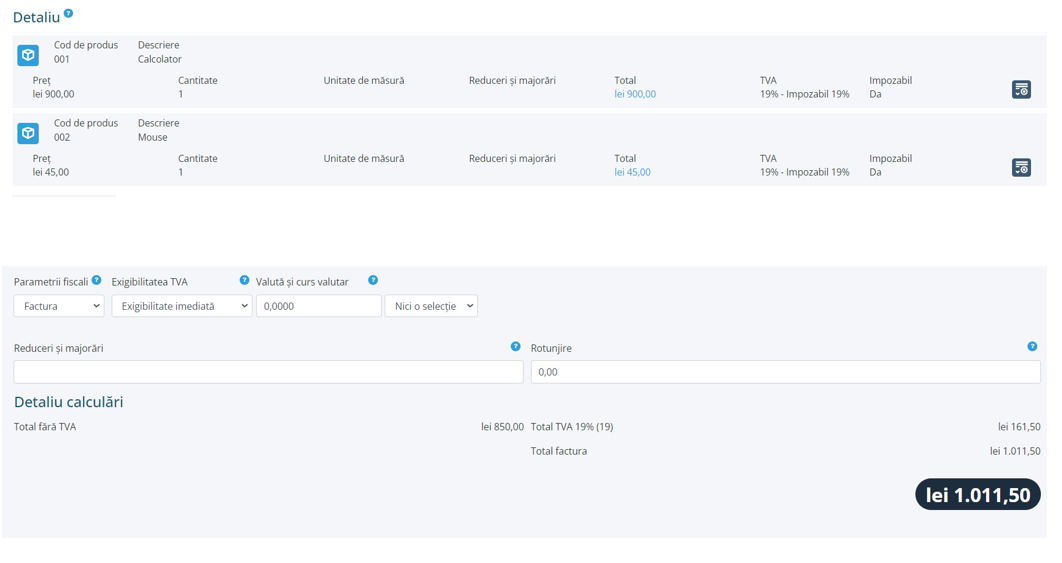The image size is (1062, 563).
Task: Show help for Parametrii fiscali
Action: 97,281
